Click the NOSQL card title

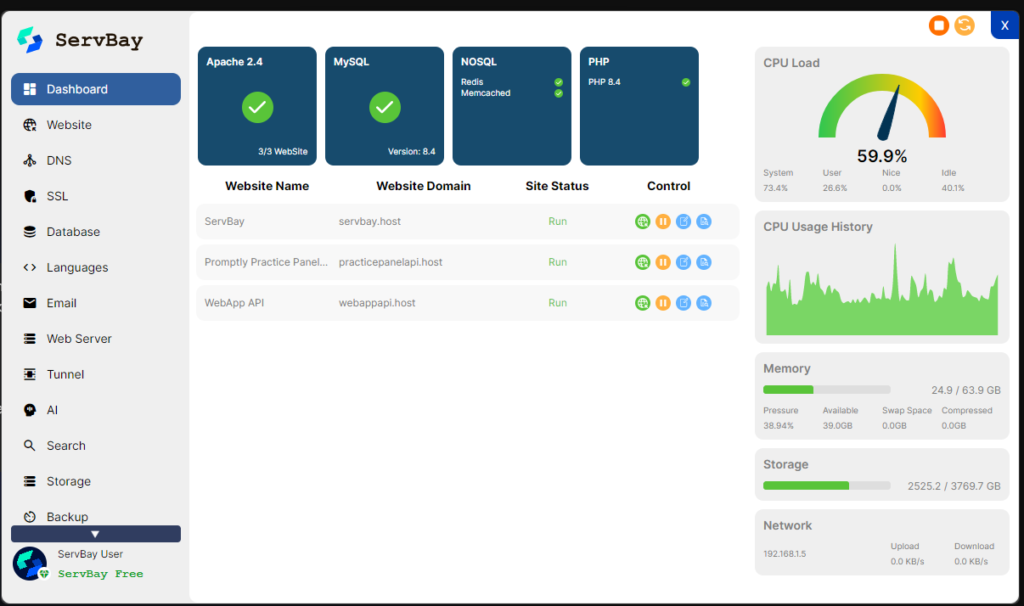click(479, 62)
